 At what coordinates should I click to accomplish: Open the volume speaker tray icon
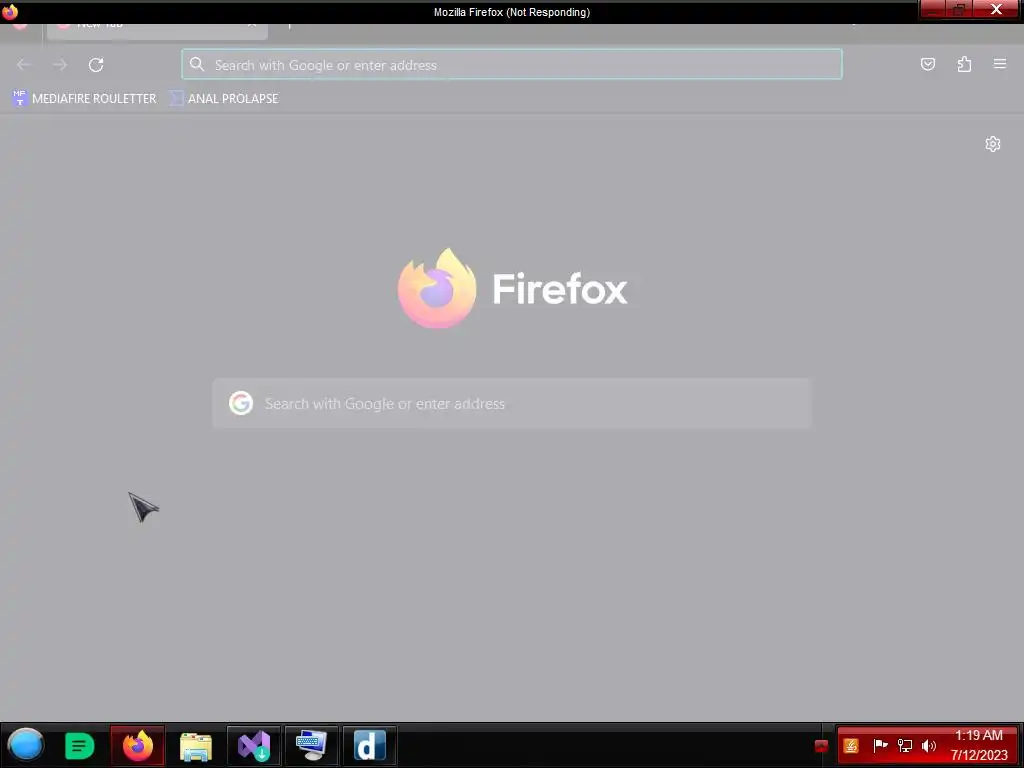pos(929,746)
